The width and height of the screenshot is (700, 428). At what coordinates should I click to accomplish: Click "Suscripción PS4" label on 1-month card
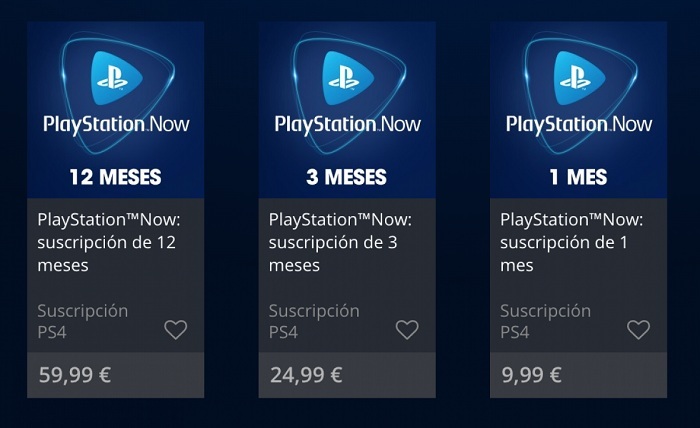coord(545,320)
